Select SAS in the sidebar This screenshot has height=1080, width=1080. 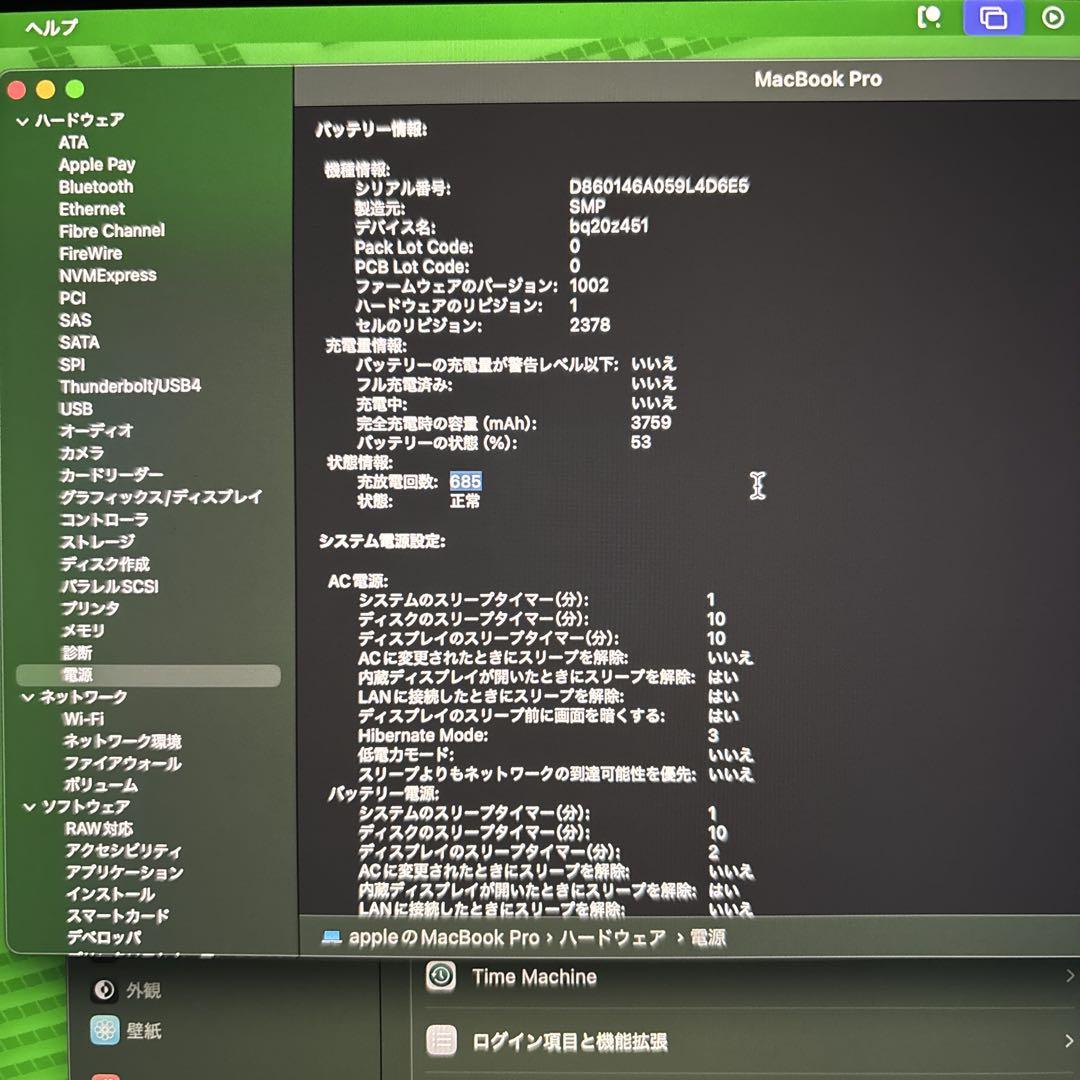(x=75, y=320)
